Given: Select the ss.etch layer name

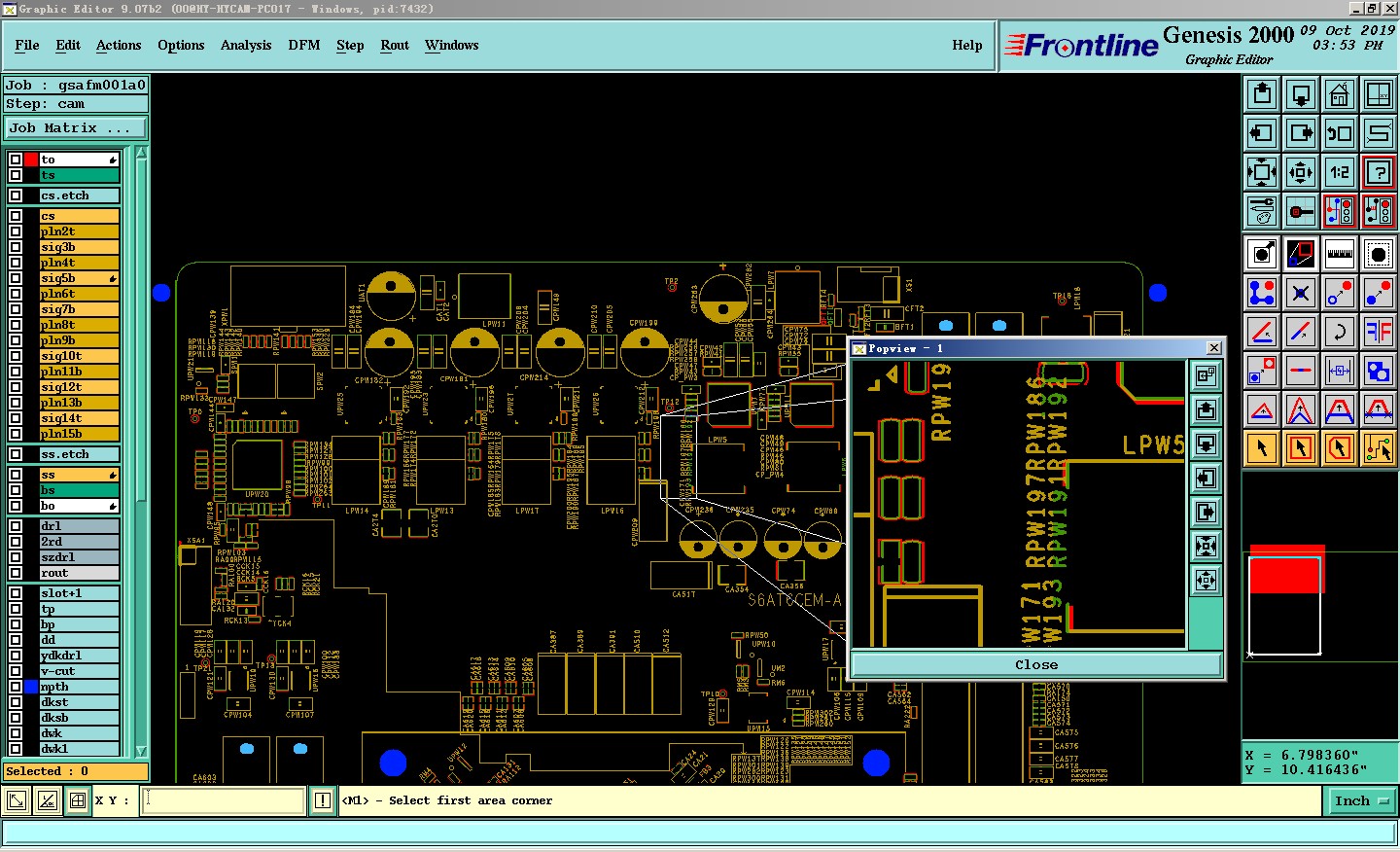Looking at the screenshot, I should click(79, 454).
